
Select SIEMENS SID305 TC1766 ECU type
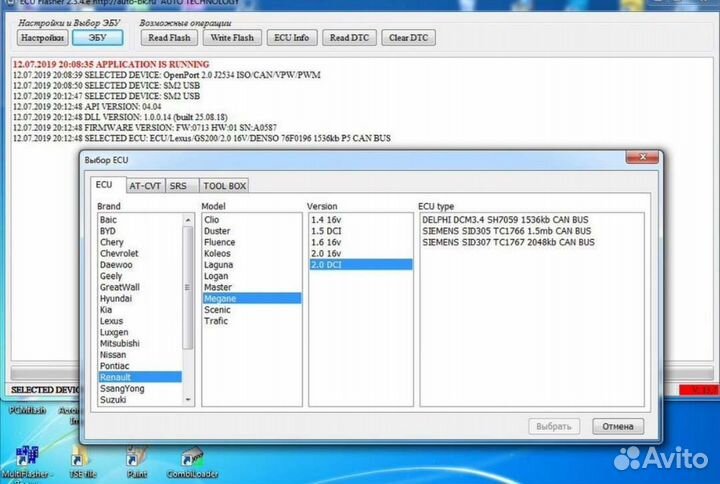tap(532, 231)
